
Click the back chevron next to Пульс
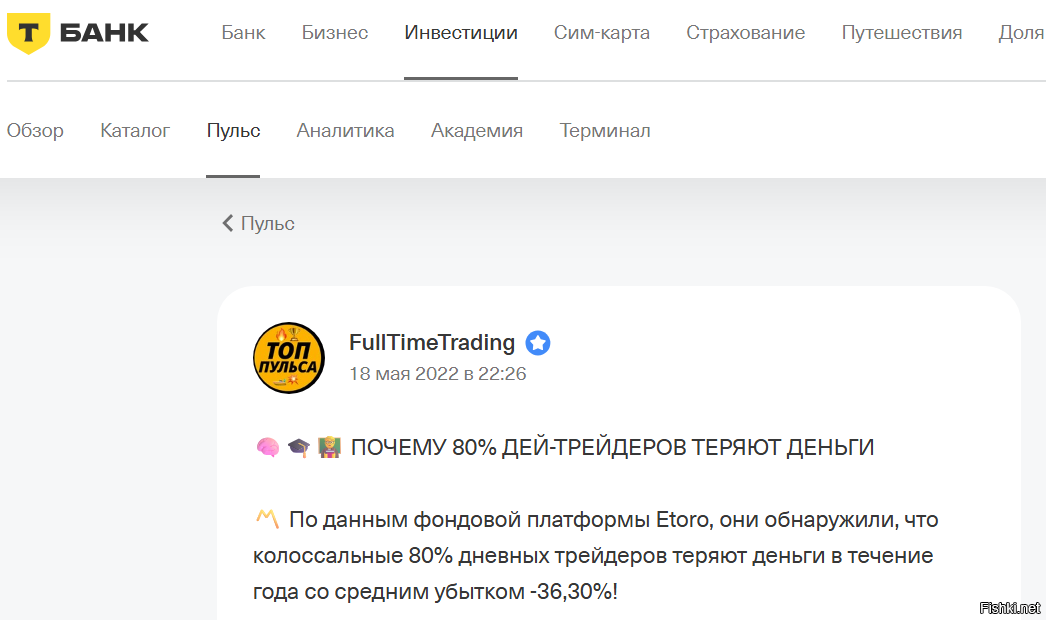tap(228, 223)
